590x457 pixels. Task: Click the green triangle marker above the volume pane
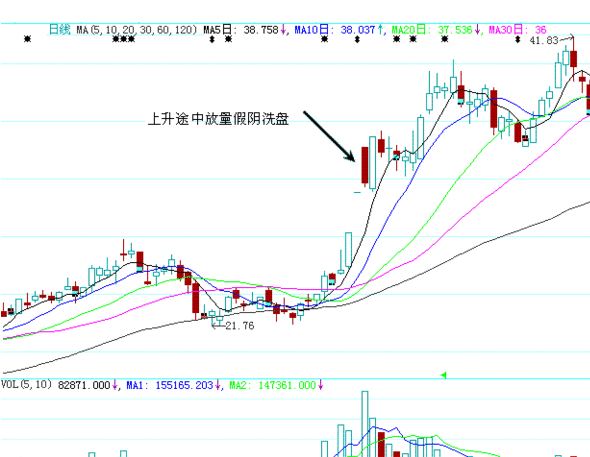pyautogui.click(x=444, y=375)
